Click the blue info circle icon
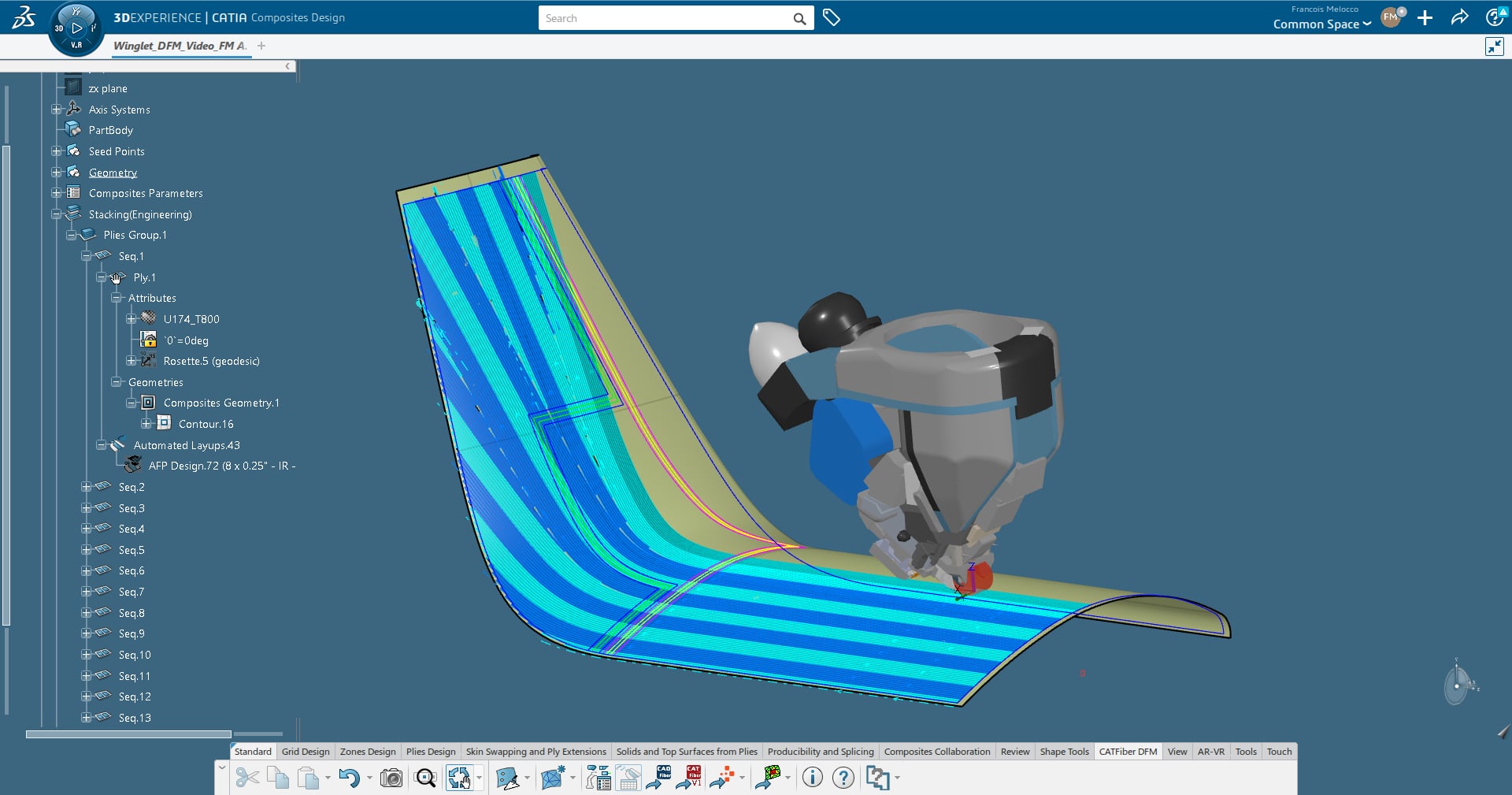Viewport: 1512px width, 795px height. [812, 778]
